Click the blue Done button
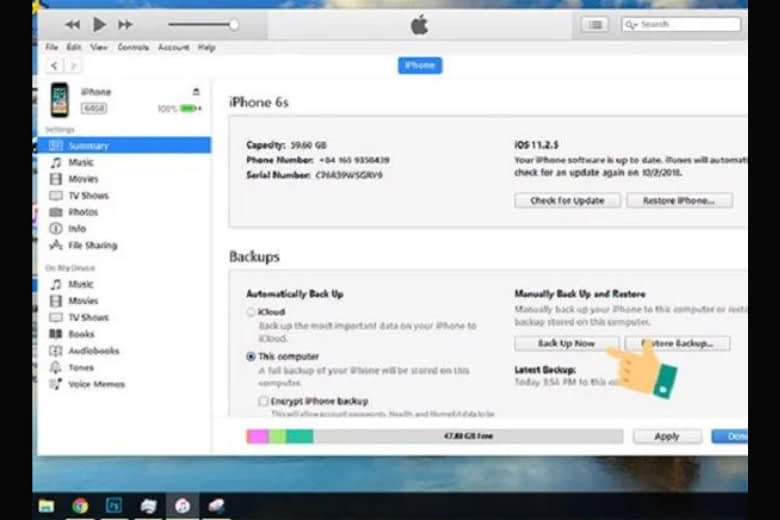Screen dimensions: 780x520 pyautogui.click(x=730, y=436)
